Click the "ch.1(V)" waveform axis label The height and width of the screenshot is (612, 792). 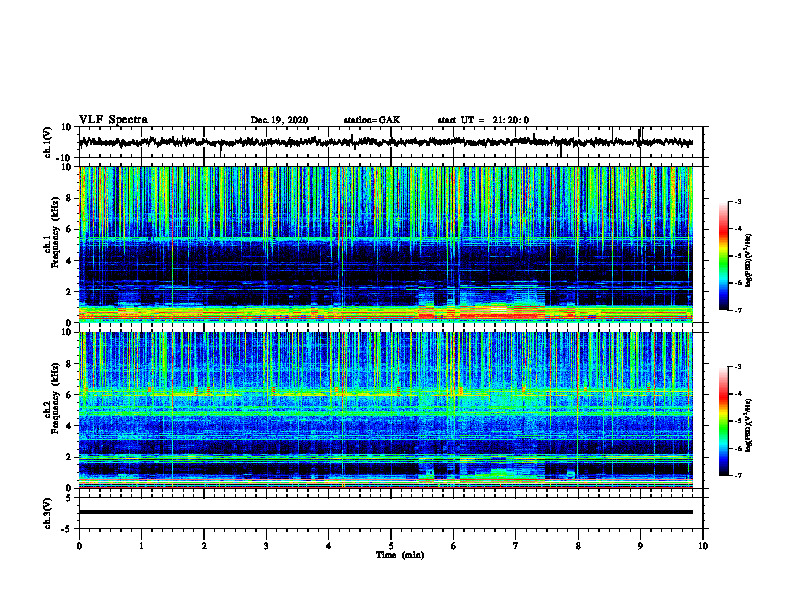point(48,142)
